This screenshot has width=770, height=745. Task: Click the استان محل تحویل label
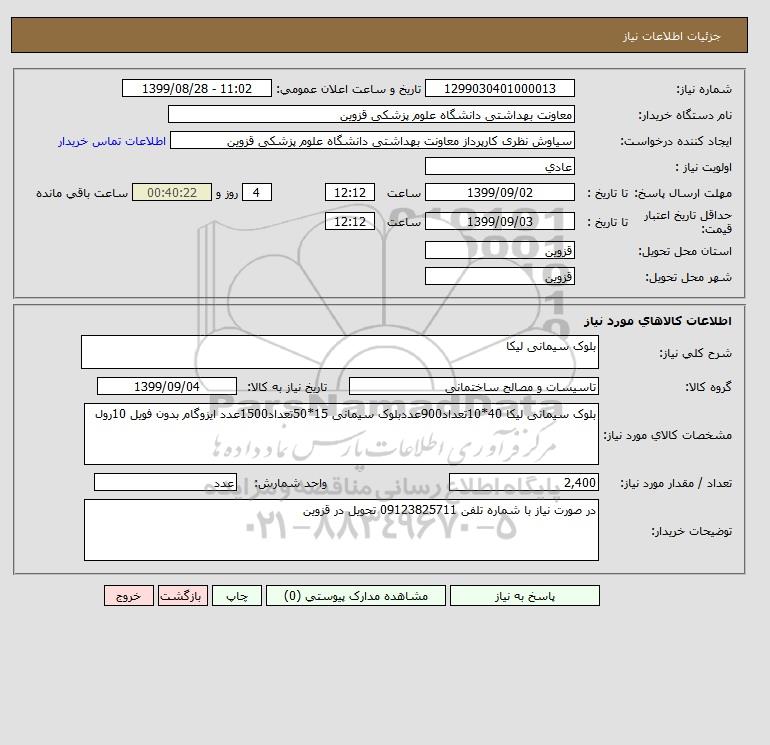[x=685, y=251]
